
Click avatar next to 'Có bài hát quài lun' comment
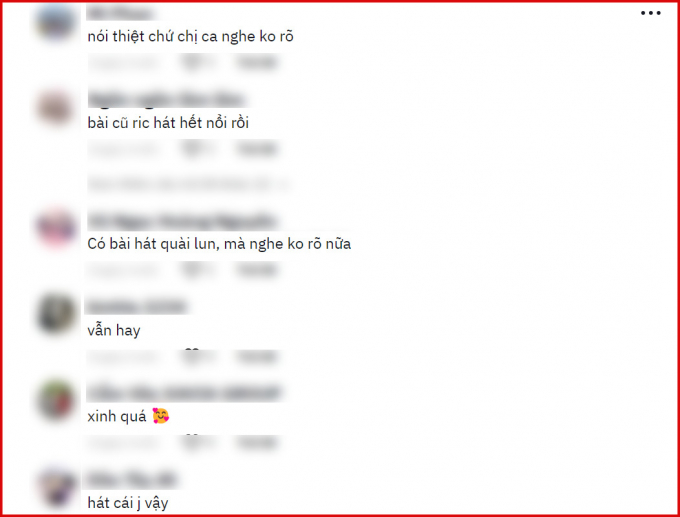point(56,228)
